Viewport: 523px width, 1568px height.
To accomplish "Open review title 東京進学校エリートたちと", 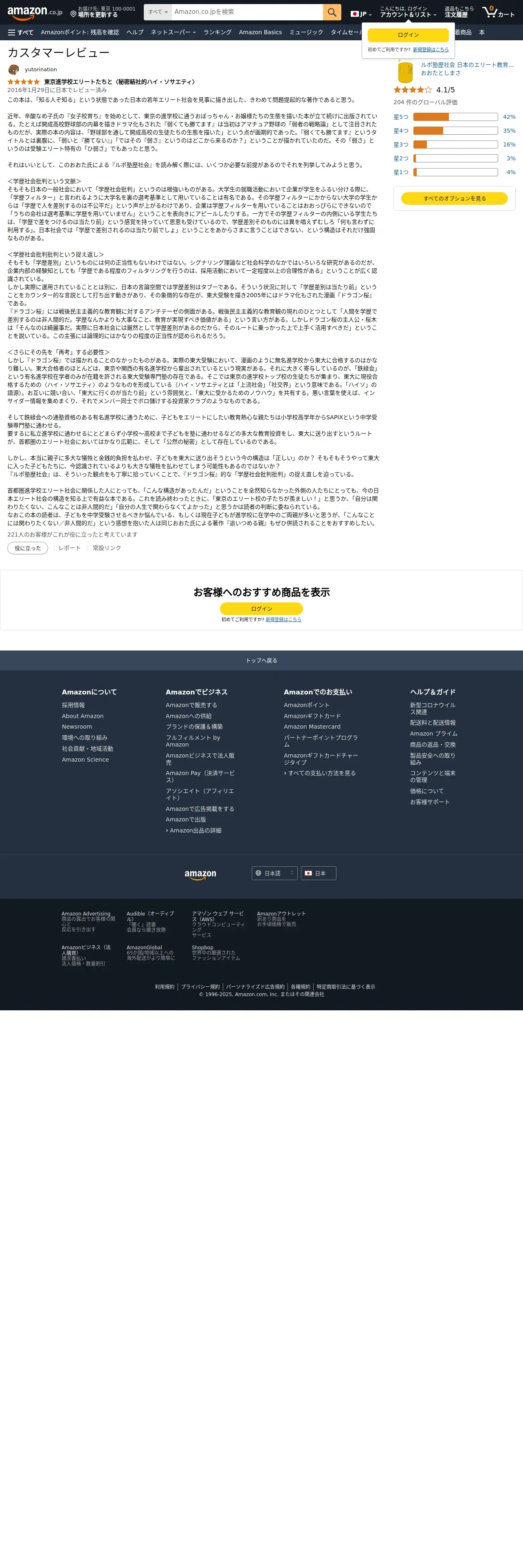I will (x=120, y=81).
